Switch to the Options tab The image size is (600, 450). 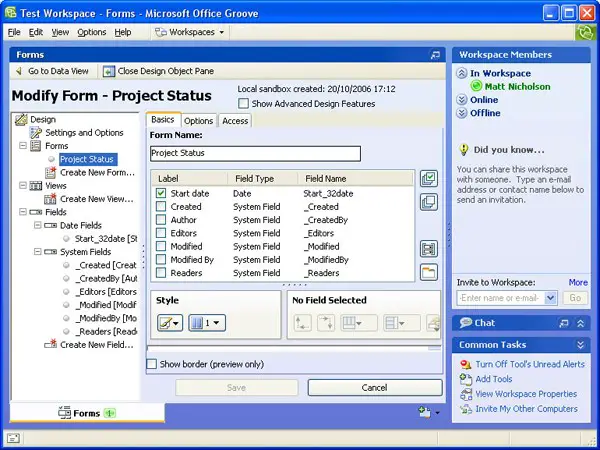tap(198, 121)
